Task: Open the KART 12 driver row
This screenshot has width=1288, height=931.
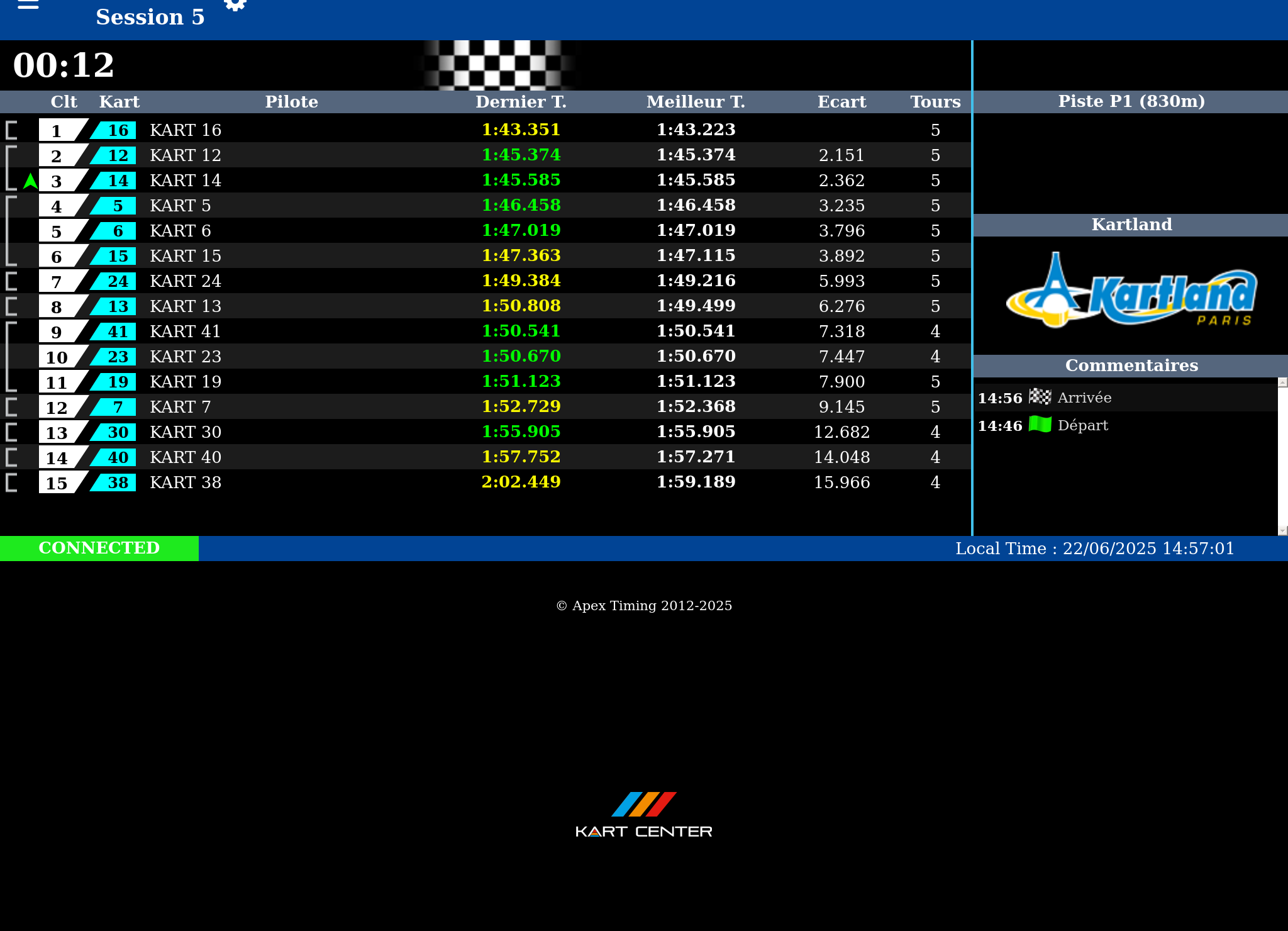Action: click(186, 155)
